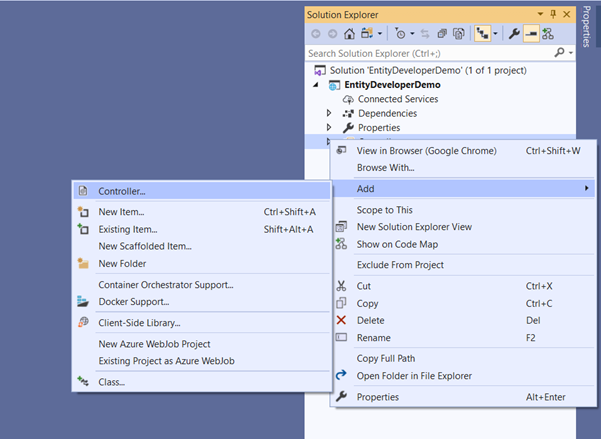Click the Back navigation arrow icon

point(316,34)
